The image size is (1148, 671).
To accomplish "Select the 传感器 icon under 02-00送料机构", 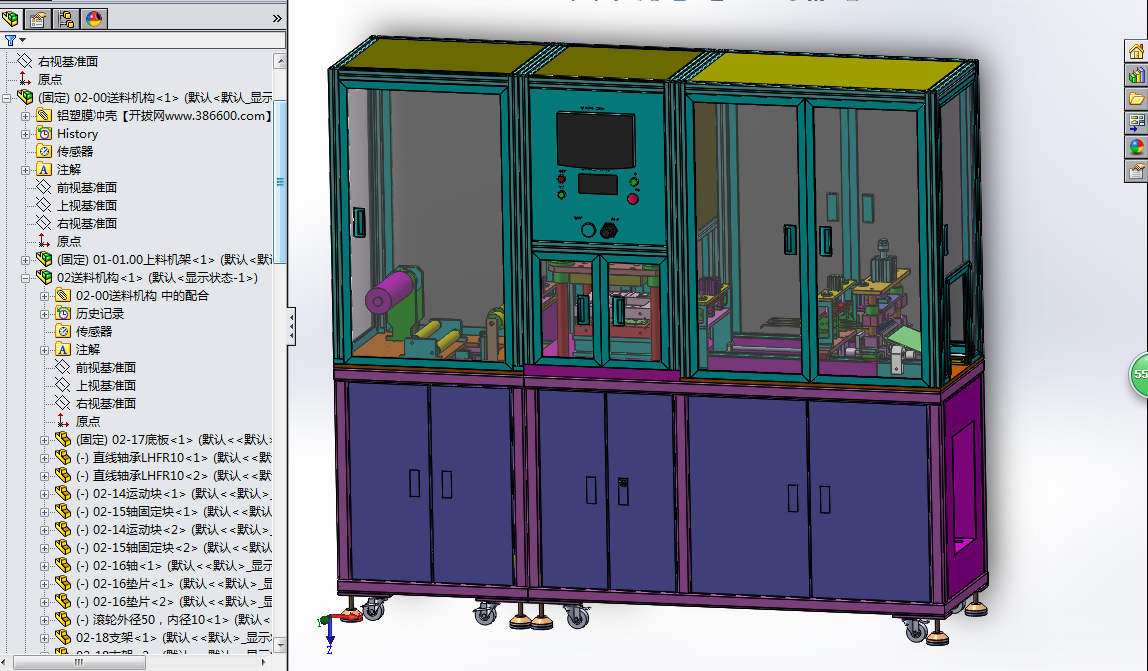I will [x=44, y=151].
